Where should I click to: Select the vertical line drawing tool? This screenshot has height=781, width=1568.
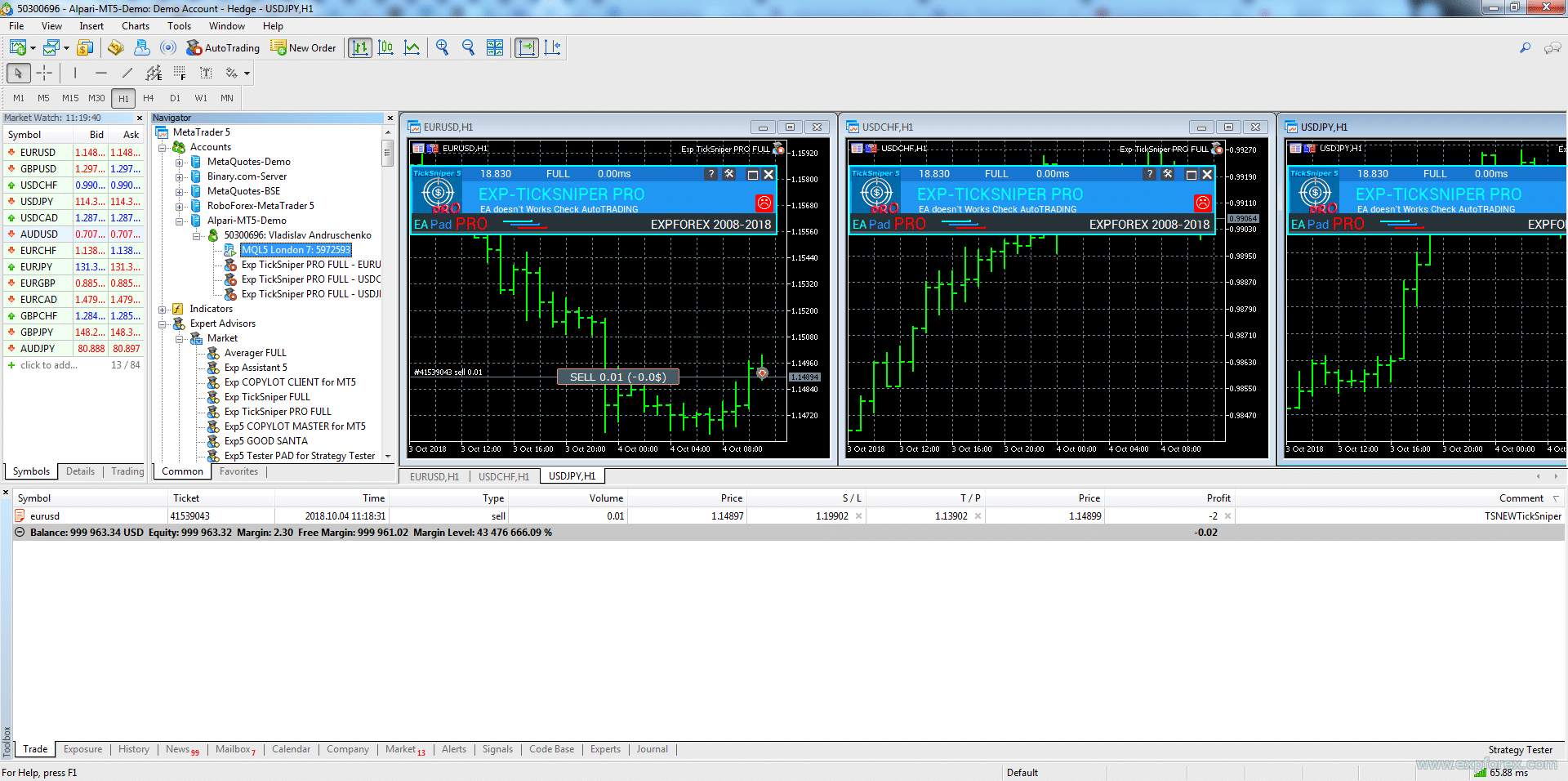(x=75, y=73)
